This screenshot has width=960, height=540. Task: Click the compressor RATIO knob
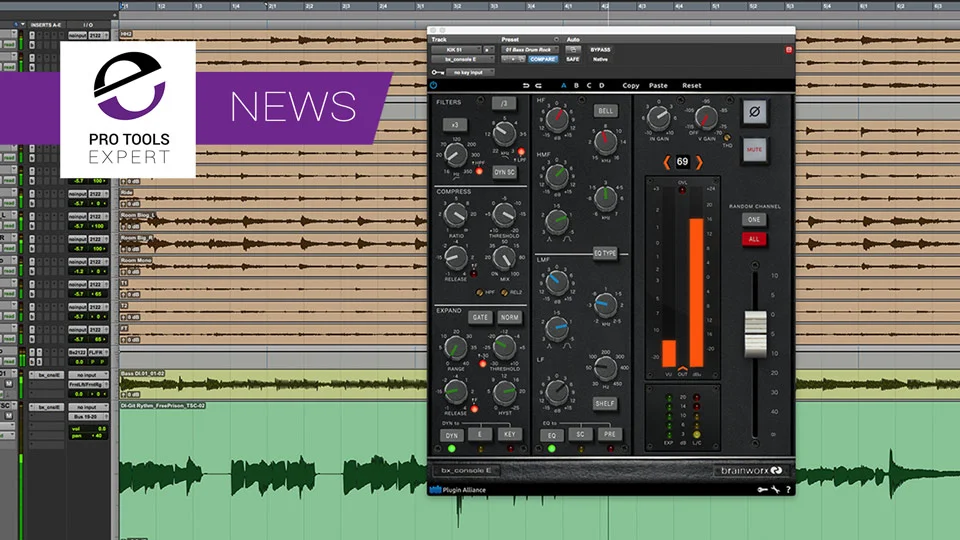click(456, 215)
